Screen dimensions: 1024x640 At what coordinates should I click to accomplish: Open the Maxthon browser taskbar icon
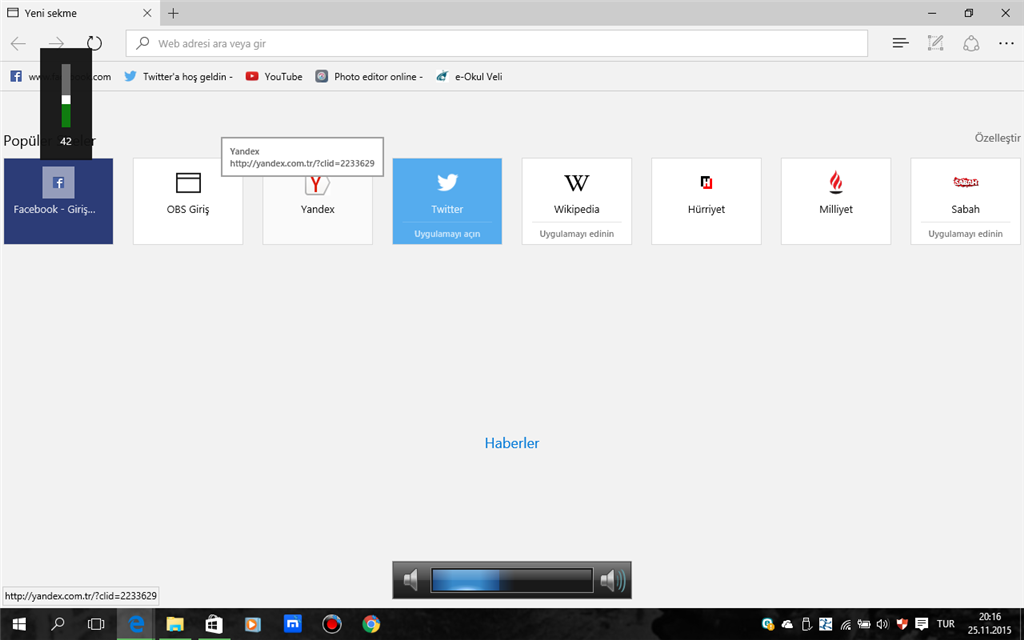pyautogui.click(x=293, y=624)
